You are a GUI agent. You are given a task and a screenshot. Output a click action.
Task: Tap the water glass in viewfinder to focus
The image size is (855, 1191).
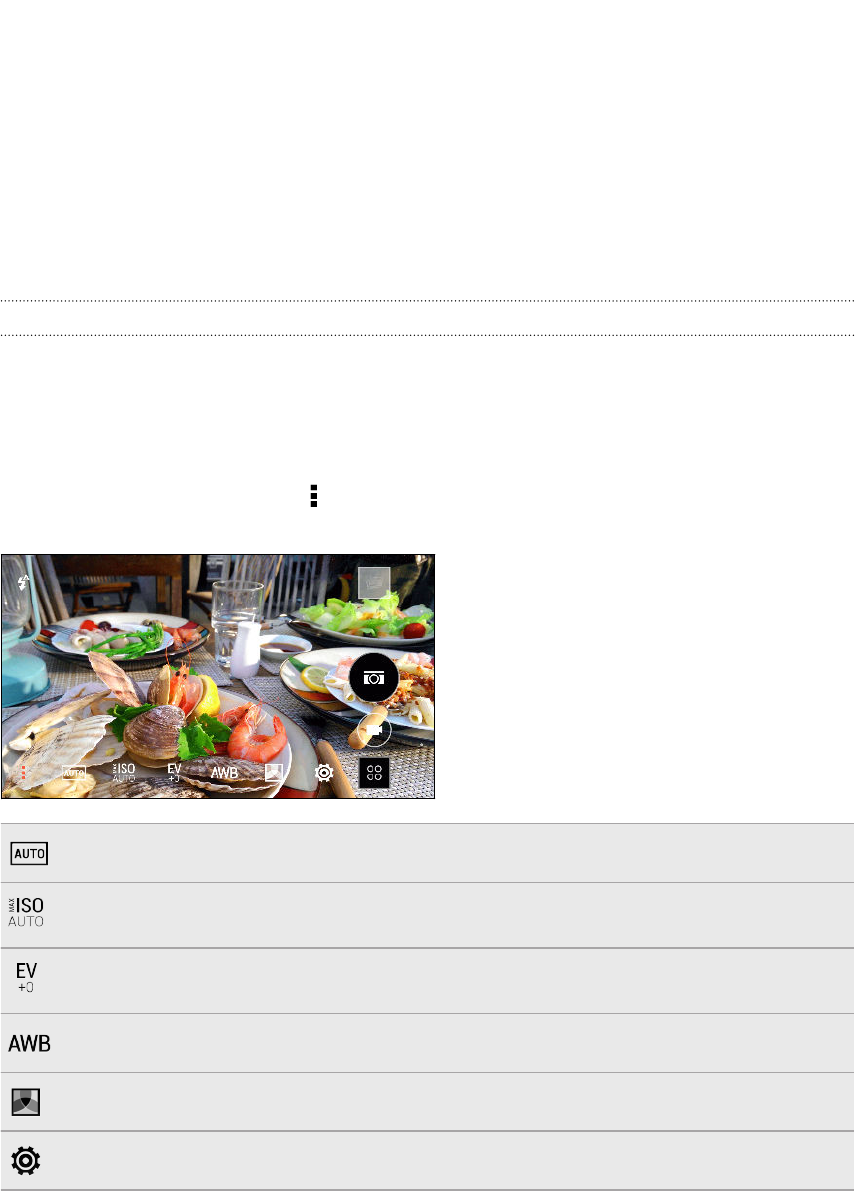[236, 623]
